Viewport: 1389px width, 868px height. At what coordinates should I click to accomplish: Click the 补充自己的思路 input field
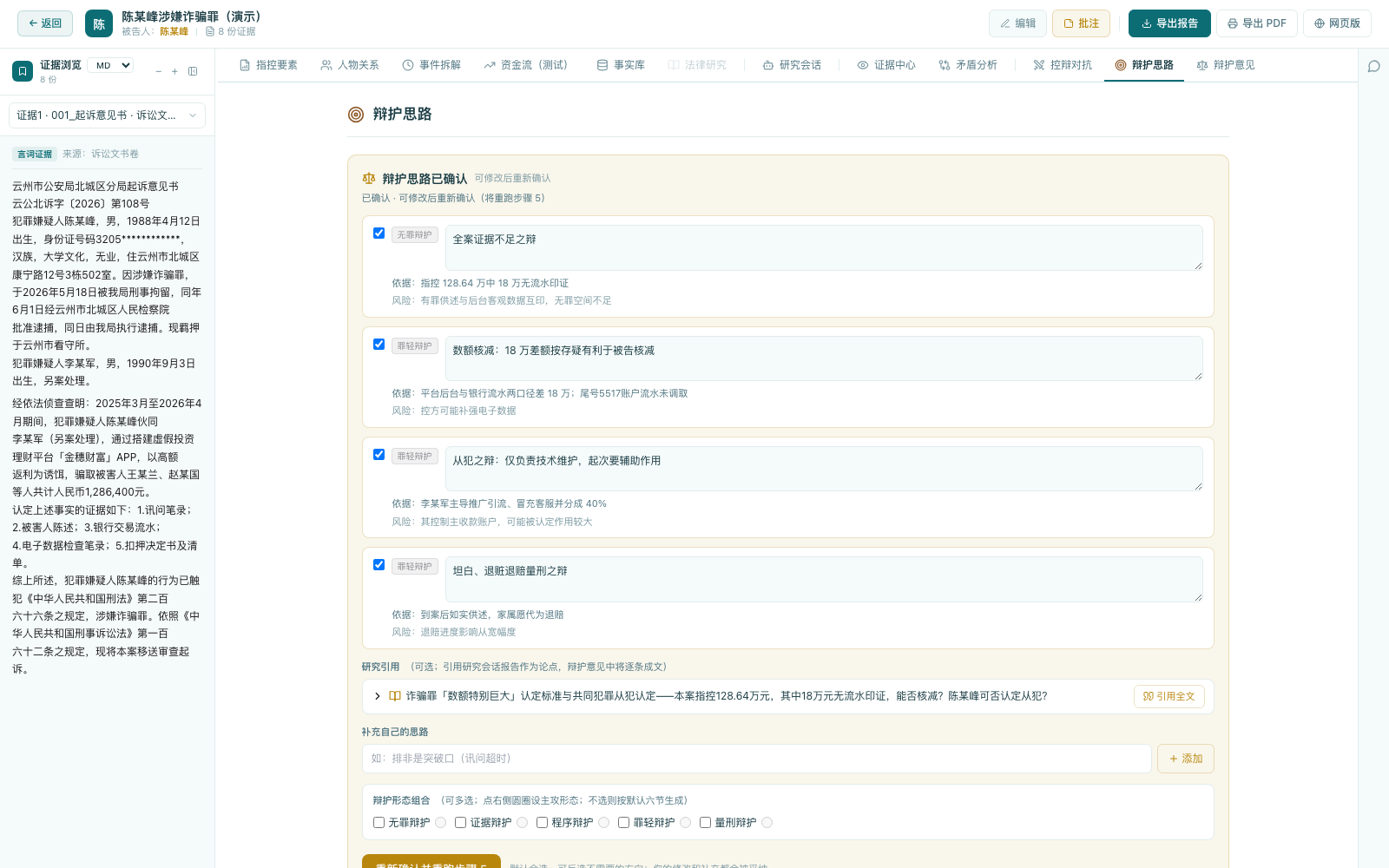point(756,759)
